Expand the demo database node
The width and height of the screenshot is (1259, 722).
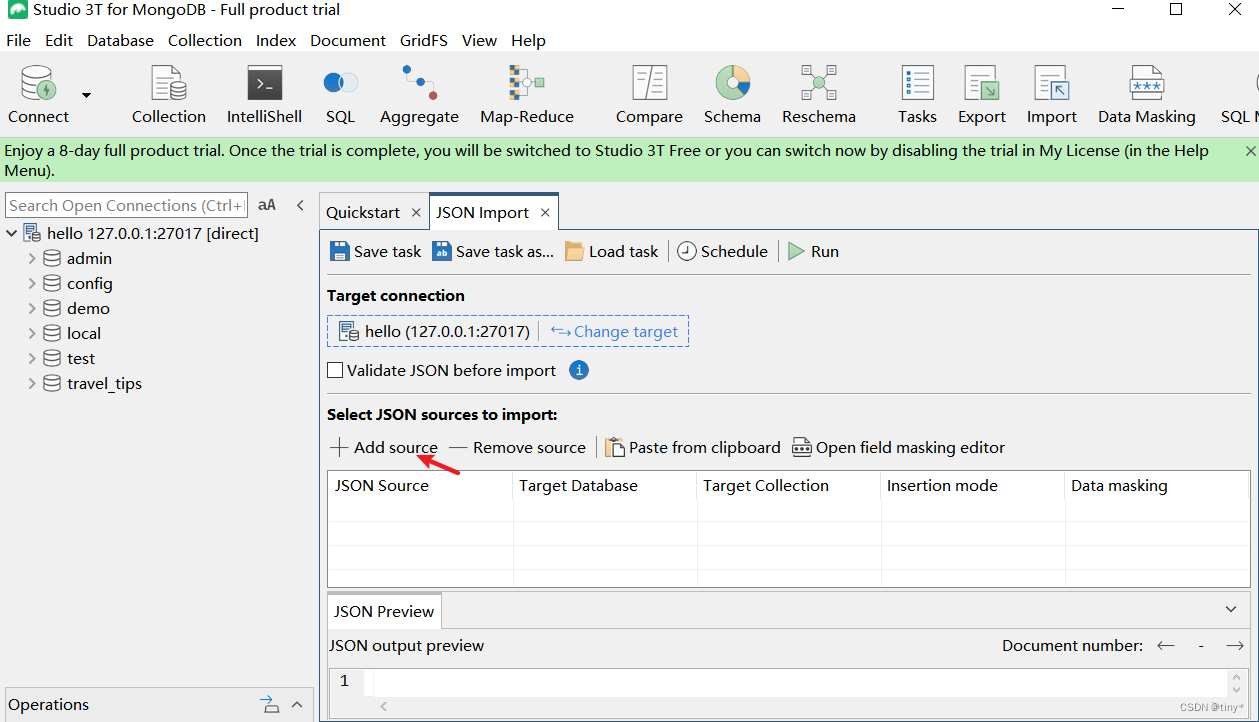click(32, 308)
